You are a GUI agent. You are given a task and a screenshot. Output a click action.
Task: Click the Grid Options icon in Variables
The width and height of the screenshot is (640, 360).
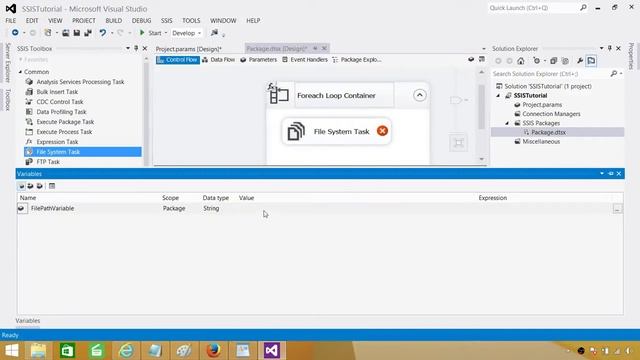tap(52, 186)
